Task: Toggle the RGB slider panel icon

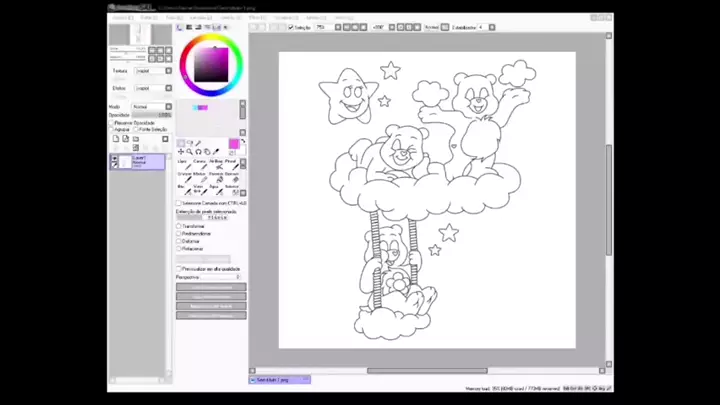Action: click(x=189, y=28)
